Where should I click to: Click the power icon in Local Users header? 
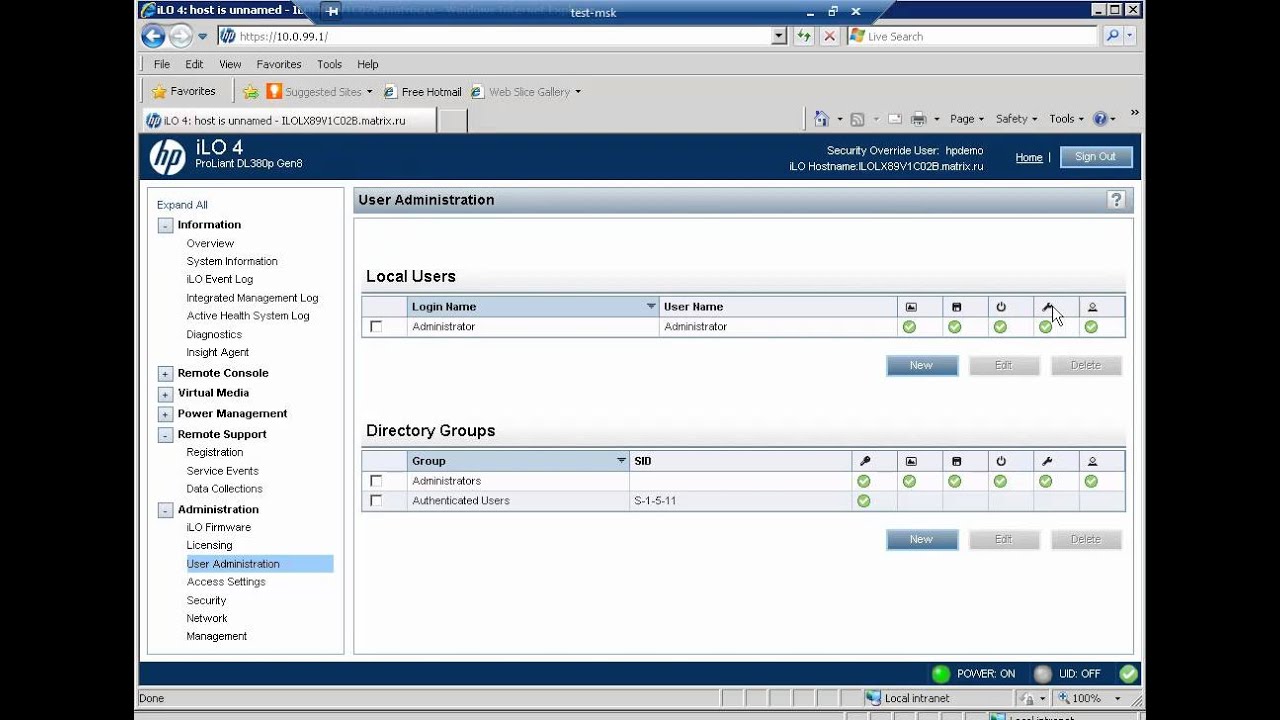tap(1000, 307)
